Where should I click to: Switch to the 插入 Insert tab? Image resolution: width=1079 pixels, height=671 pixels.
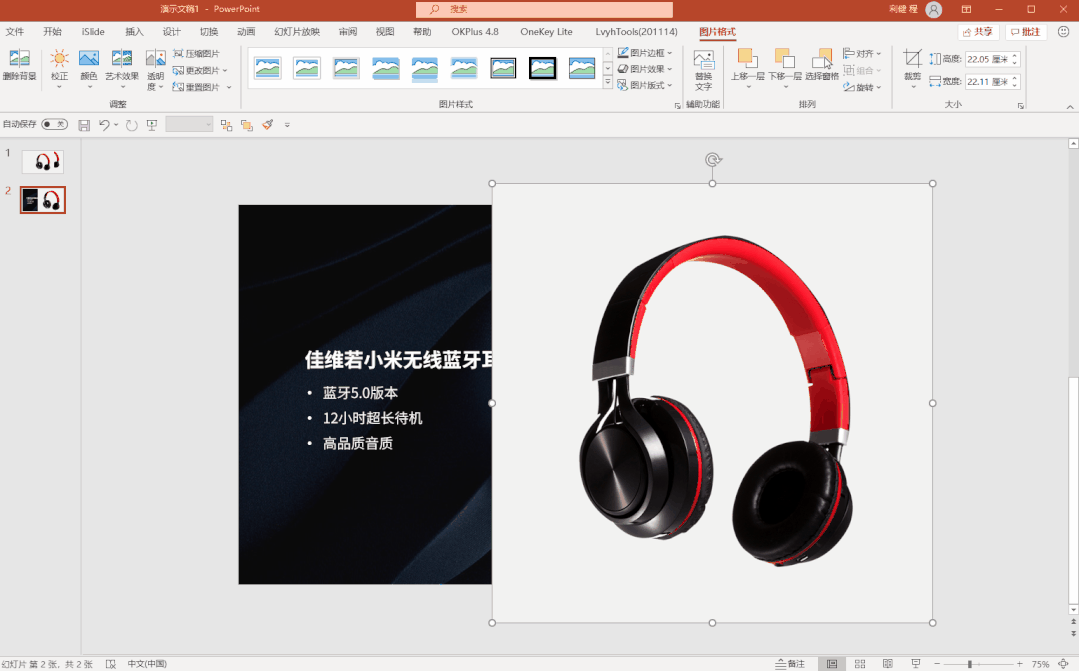(134, 32)
